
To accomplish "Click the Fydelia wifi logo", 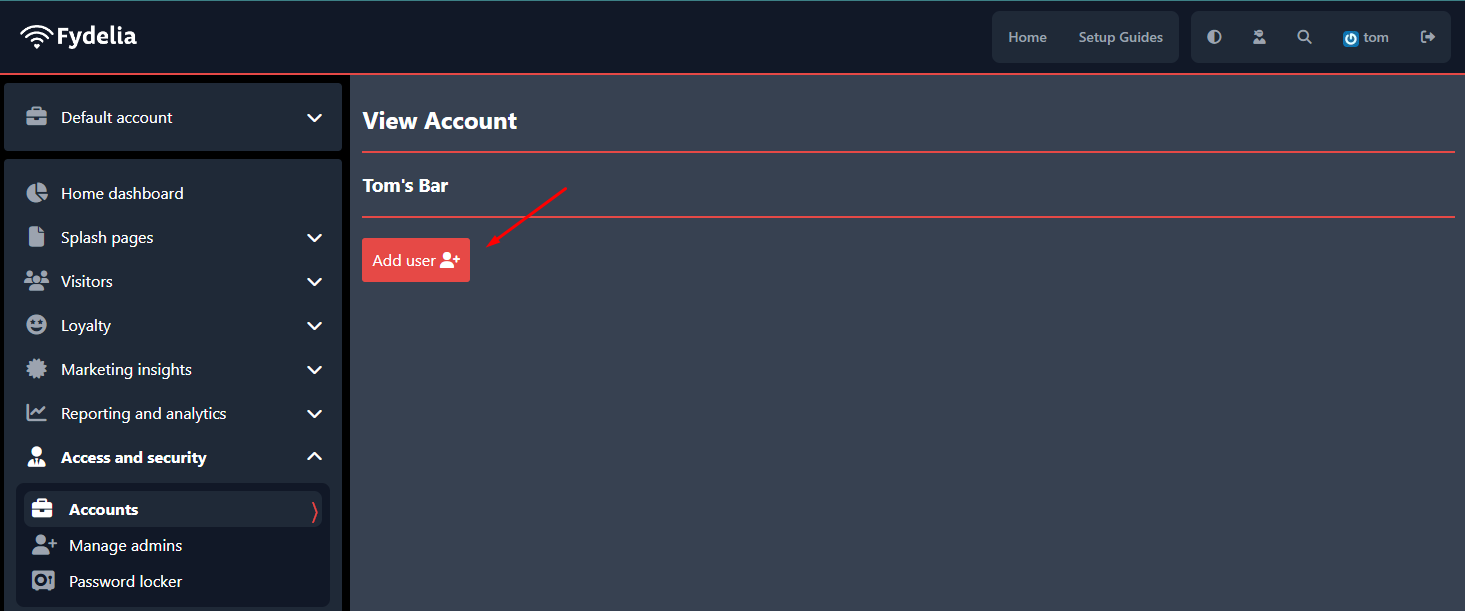I will (x=78, y=37).
